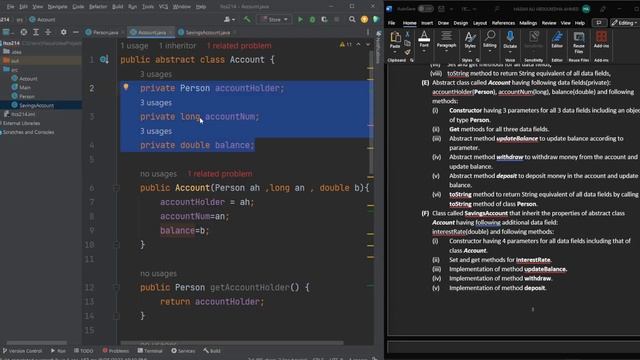Screen dimensions: 640x360
Task: Go to previous highlighted error arrow
Action: pos(358,44)
